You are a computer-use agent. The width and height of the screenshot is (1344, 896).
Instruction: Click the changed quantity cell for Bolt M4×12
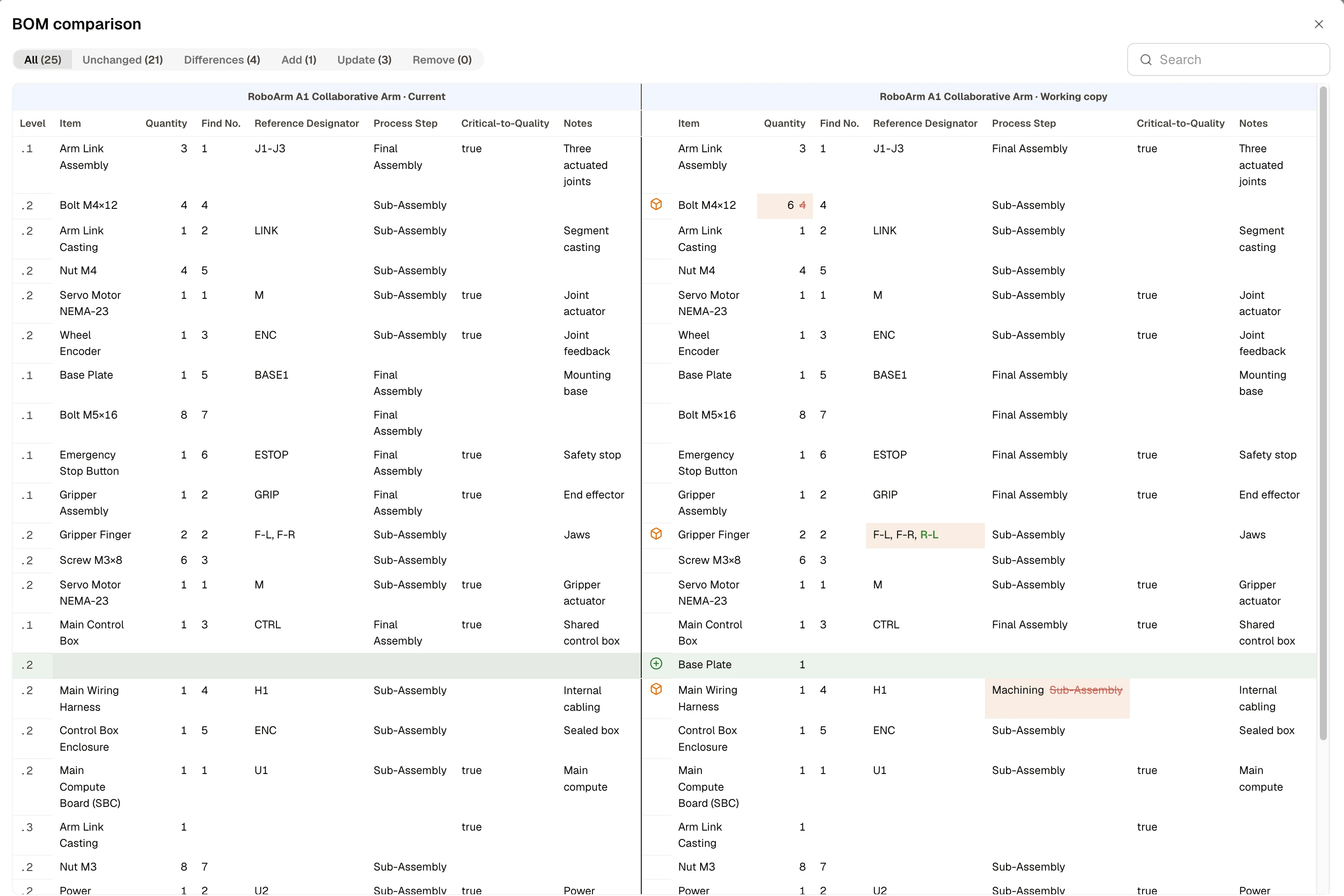coord(784,206)
